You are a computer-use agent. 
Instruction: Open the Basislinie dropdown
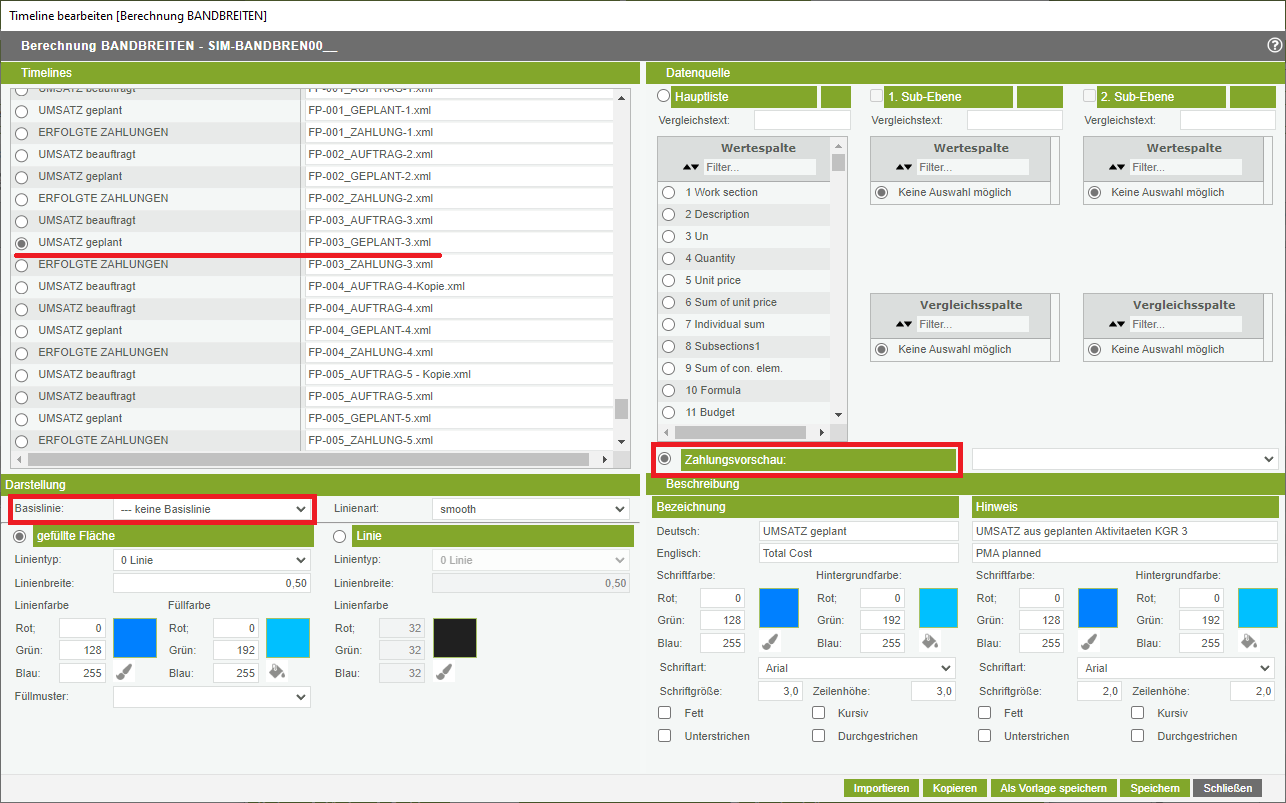pyautogui.click(x=212, y=509)
